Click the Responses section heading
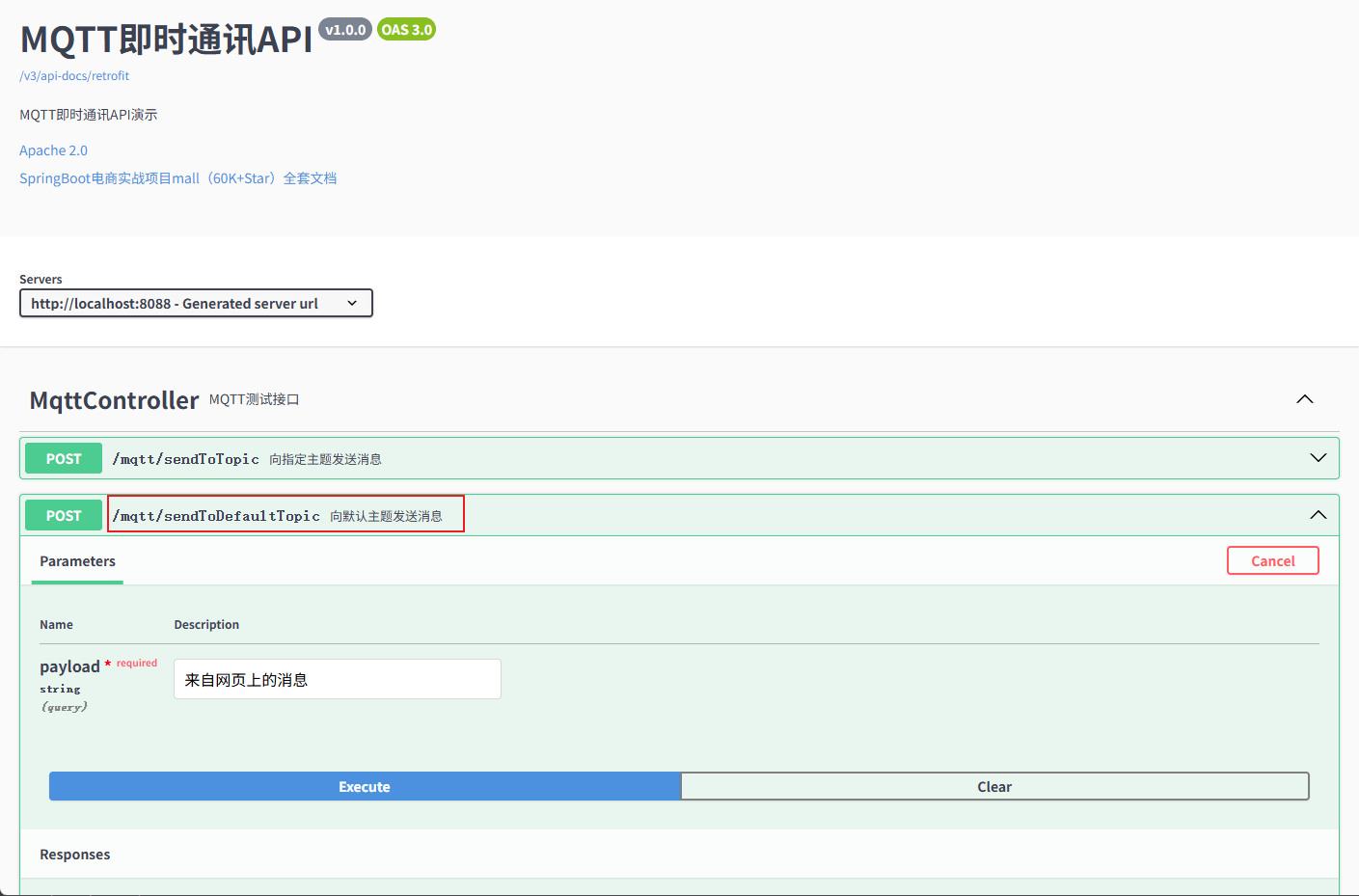 point(75,855)
